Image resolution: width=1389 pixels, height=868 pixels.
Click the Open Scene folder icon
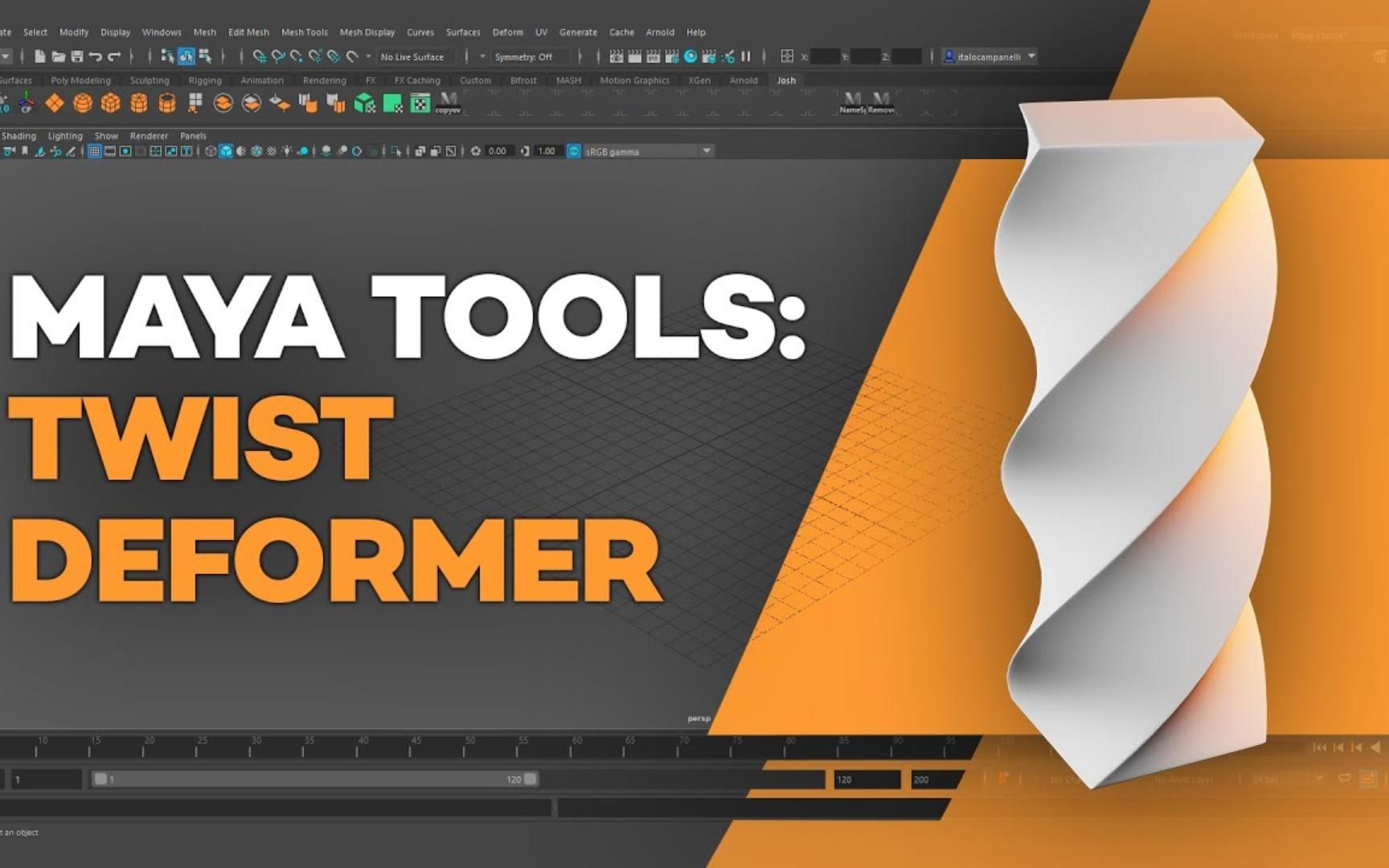click(58, 56)
